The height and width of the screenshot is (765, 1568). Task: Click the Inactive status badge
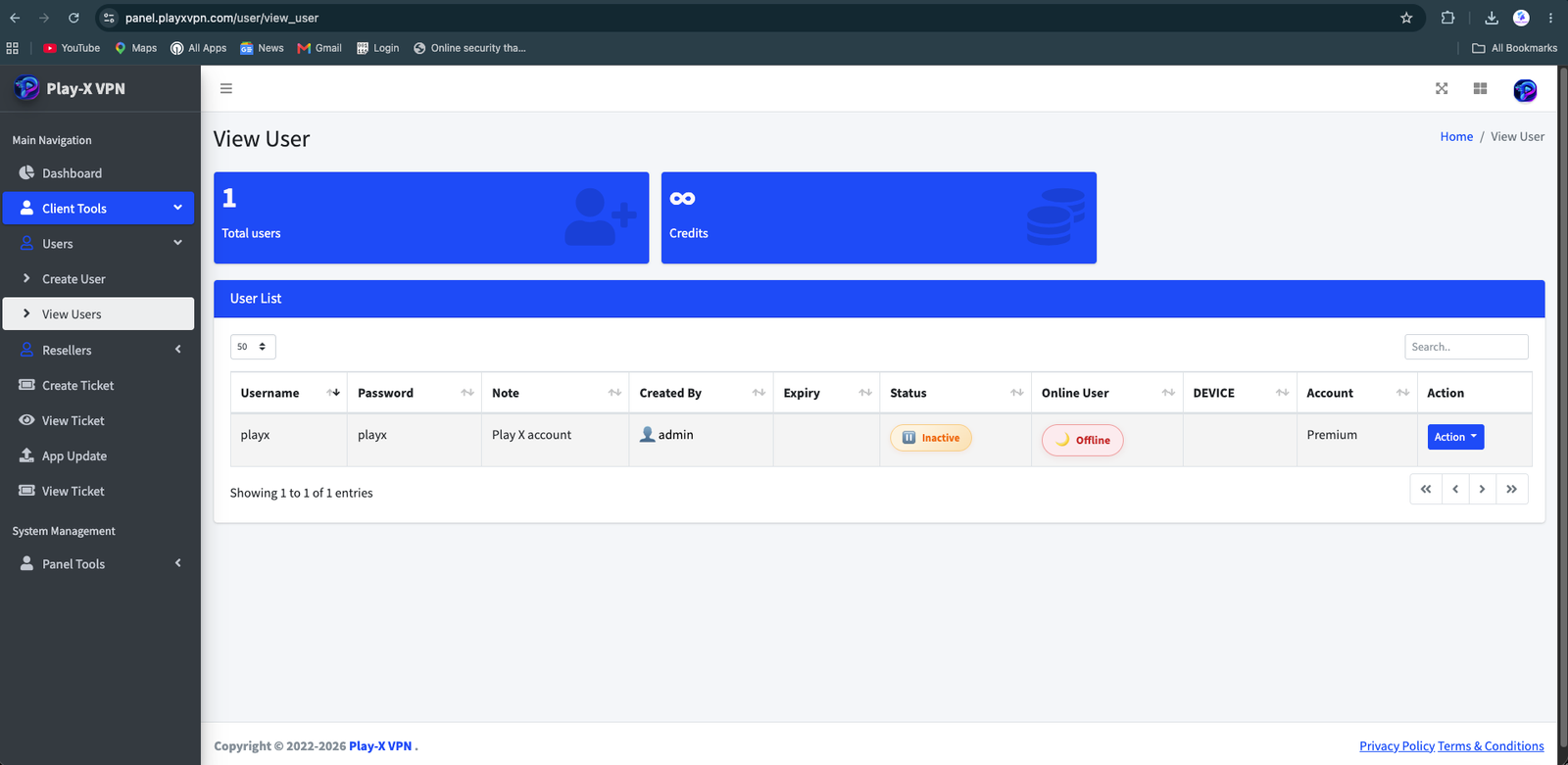[x=931, y=438]
